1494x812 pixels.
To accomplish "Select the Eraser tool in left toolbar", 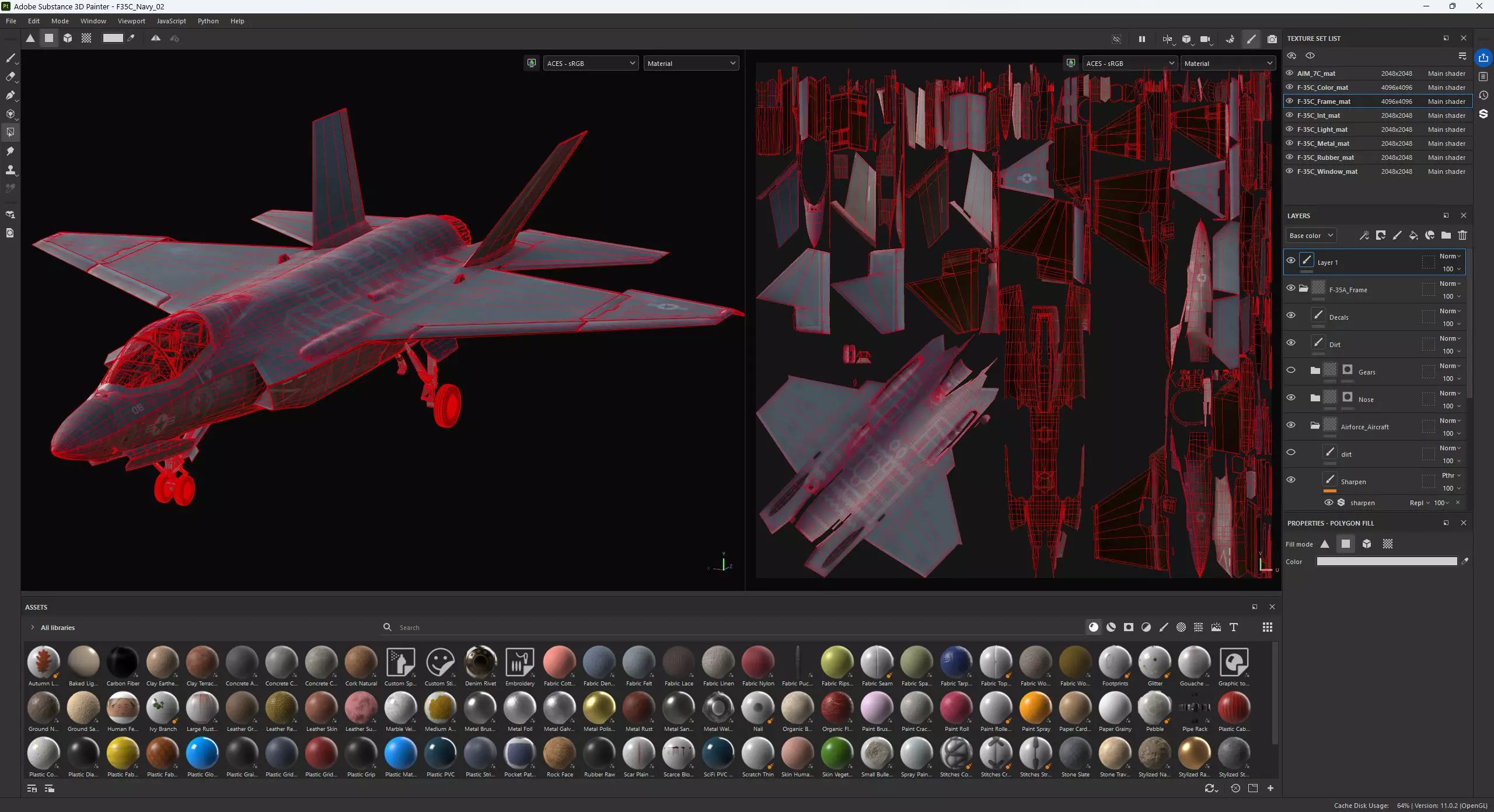I will point(11,77).
